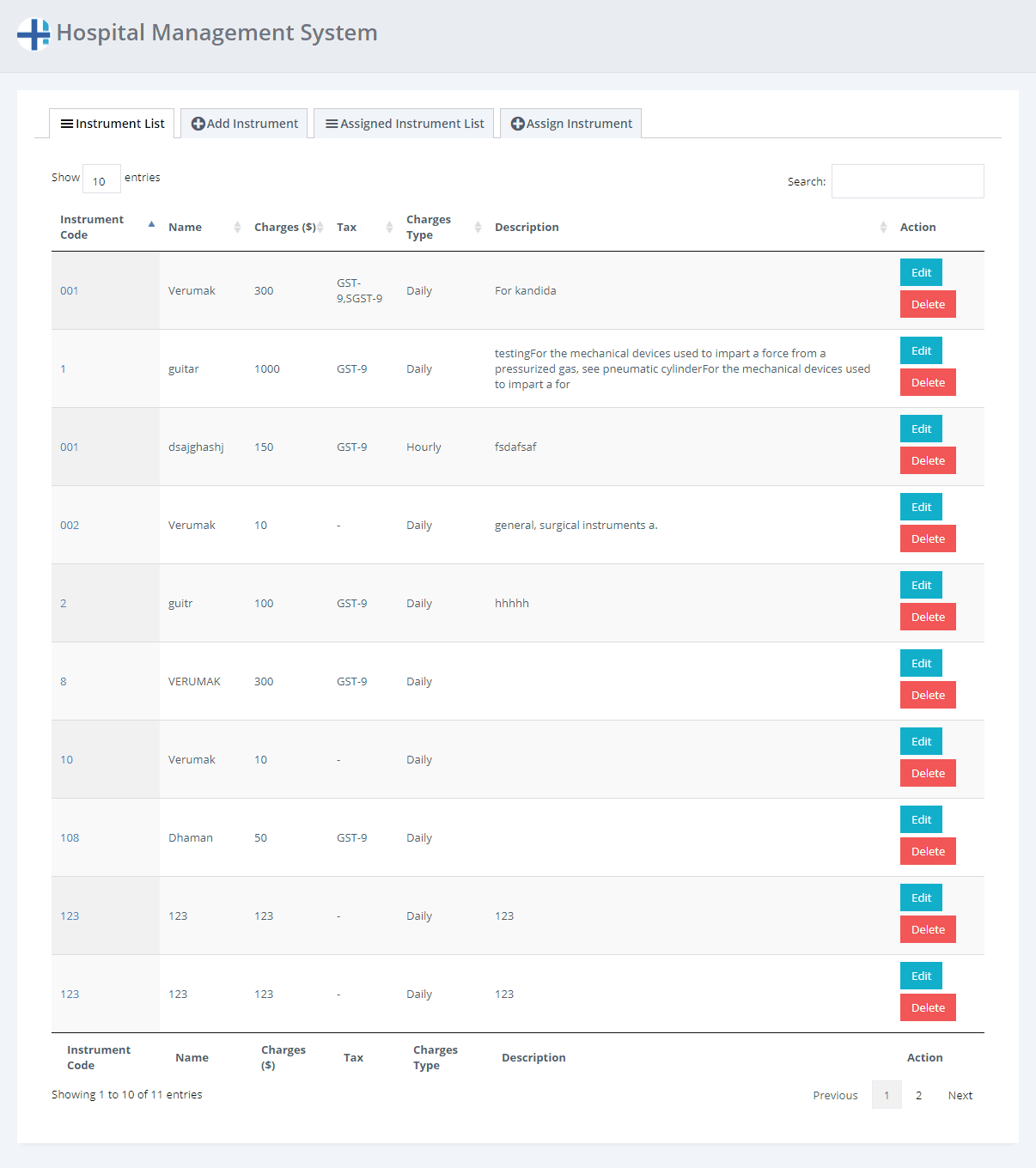Click the Next pagination link
Viewport: 1036px width, 1168px height.
[960, 1095]
